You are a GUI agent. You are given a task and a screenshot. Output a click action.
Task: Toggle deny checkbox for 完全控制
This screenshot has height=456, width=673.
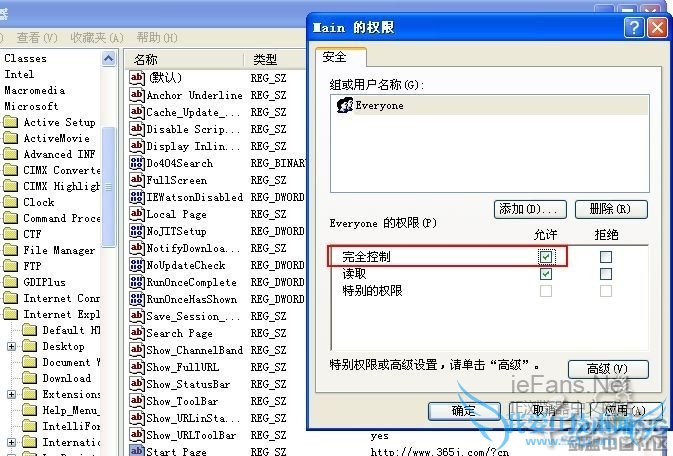pyautogui.click(x=606, y=257)
